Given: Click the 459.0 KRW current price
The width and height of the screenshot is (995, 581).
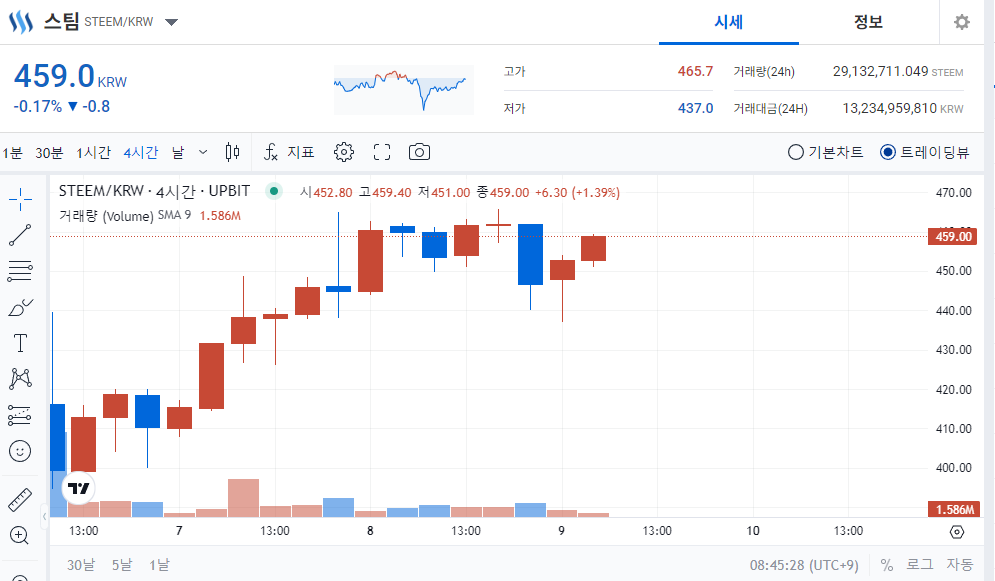Looking at the screenshot, I should [70, 76].
